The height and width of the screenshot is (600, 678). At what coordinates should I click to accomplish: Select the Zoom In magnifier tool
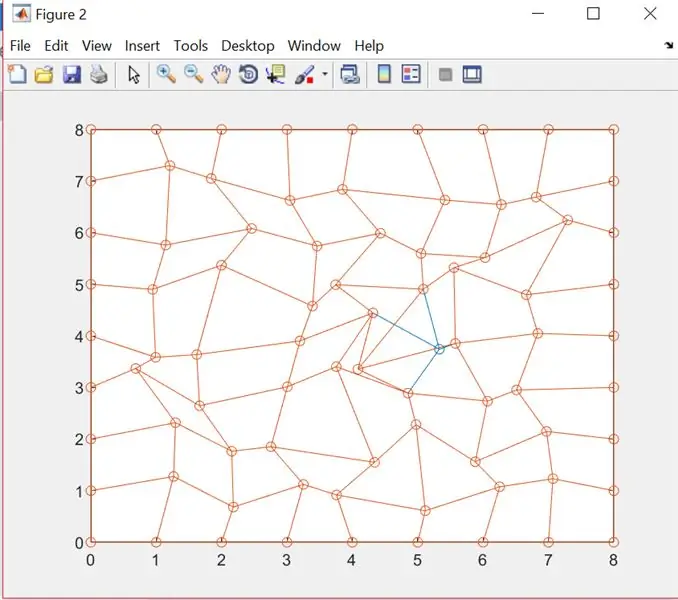[x=166, y=74]
